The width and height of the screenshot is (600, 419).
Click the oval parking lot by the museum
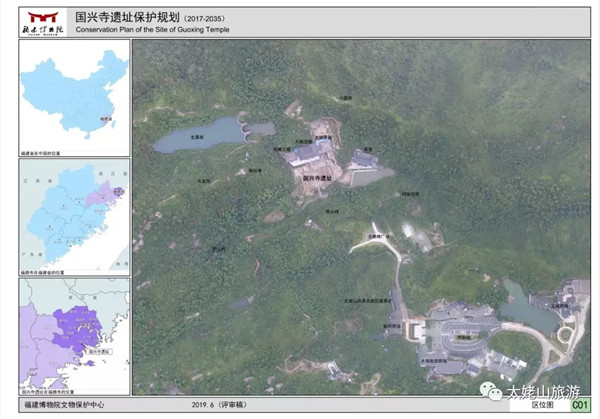point(463,338)
